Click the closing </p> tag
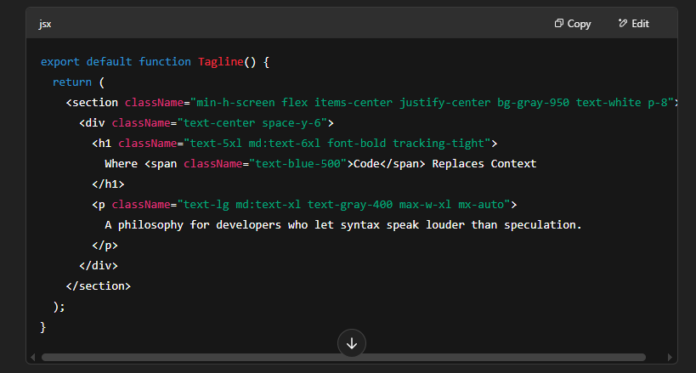696x373 pixels. [x=105, y=246]
